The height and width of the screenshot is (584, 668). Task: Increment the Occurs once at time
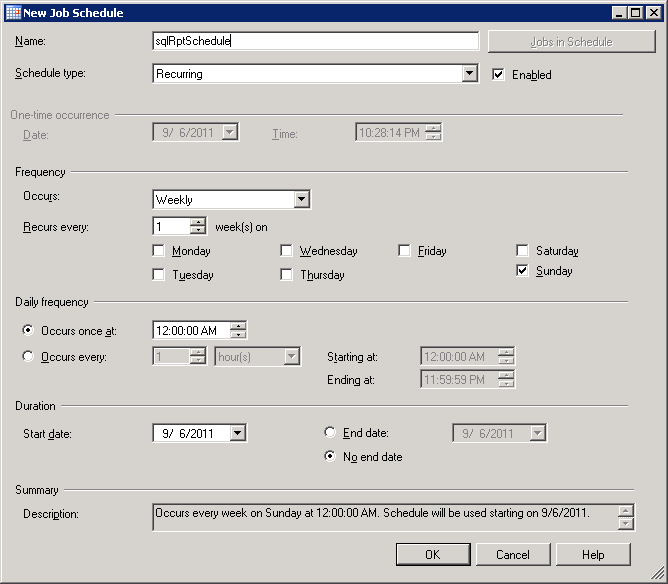click(238, 326)
